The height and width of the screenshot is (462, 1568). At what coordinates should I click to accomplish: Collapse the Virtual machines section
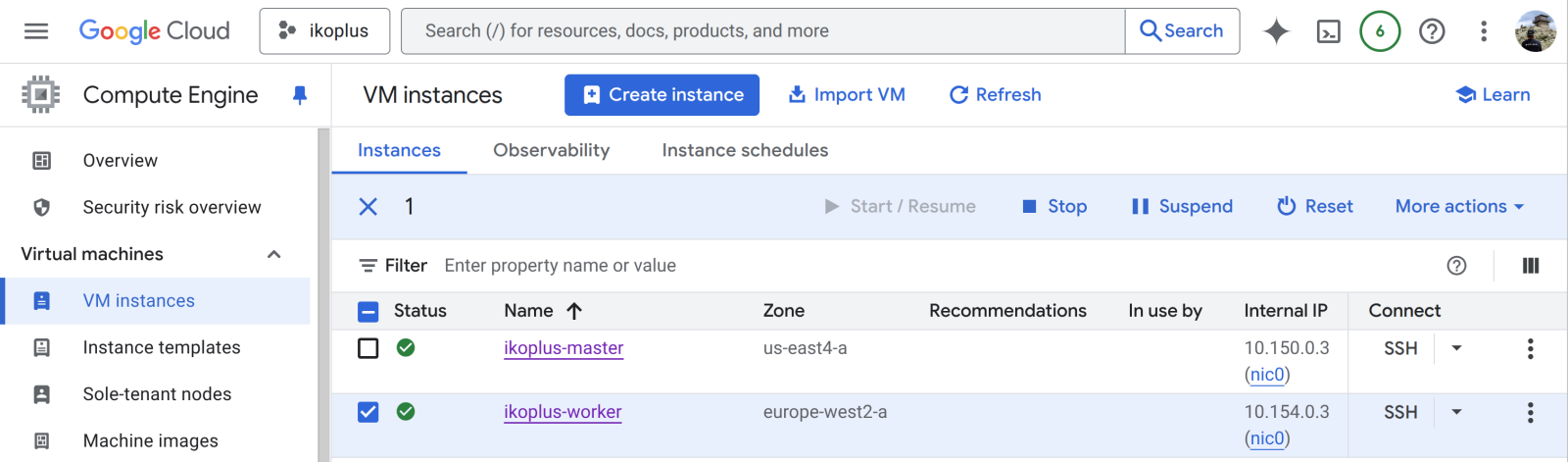(x=274, y=254)
